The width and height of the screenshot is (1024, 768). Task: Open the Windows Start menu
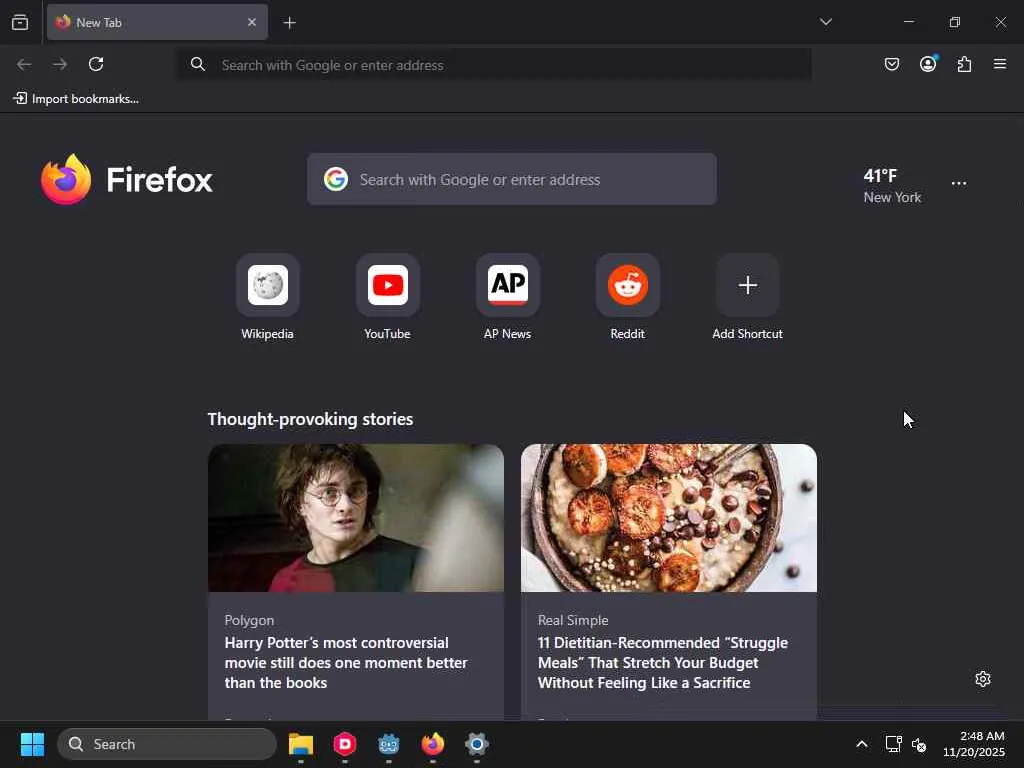pos(32,744)
